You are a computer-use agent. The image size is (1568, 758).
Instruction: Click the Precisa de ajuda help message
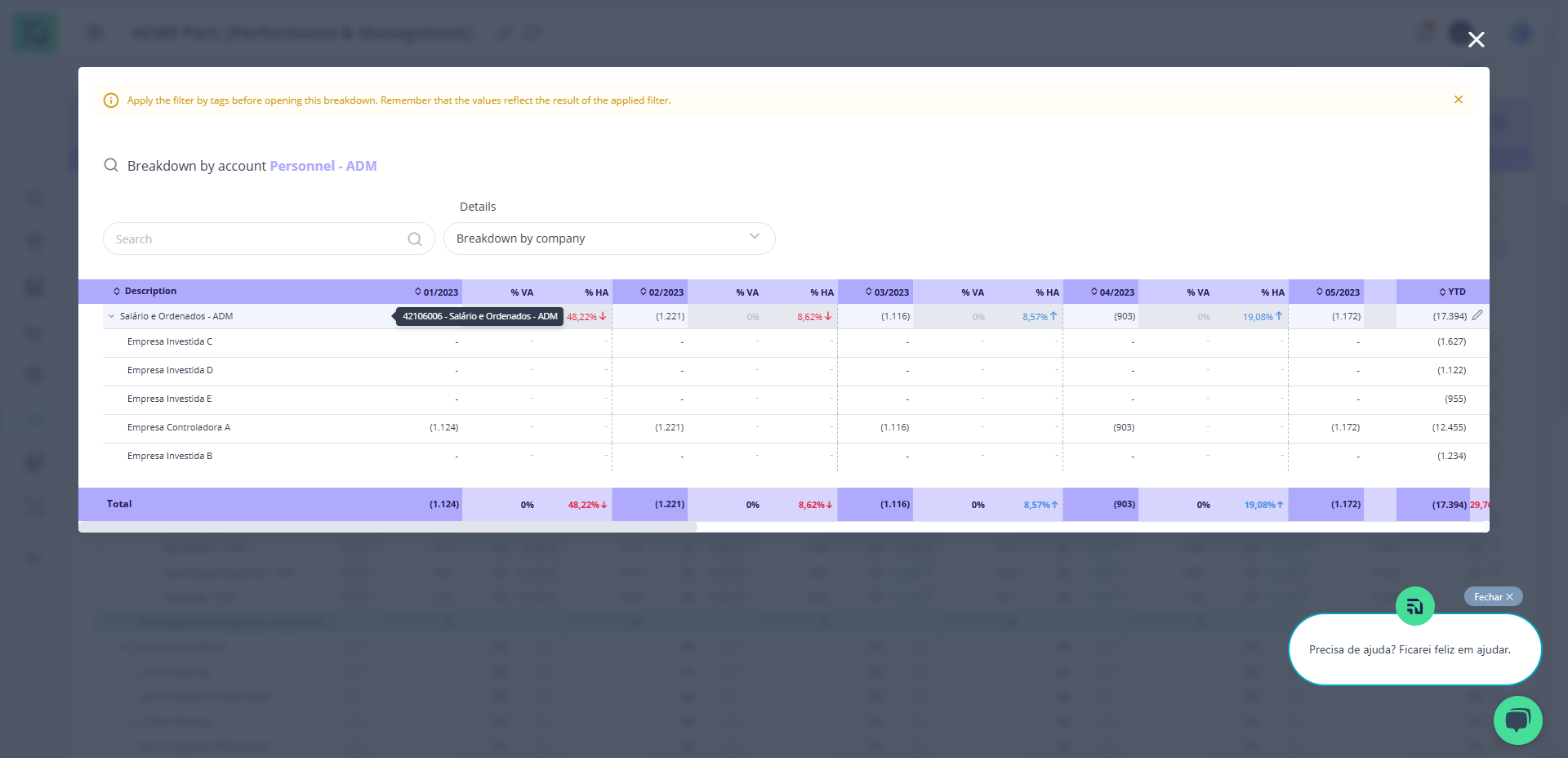1414,649
